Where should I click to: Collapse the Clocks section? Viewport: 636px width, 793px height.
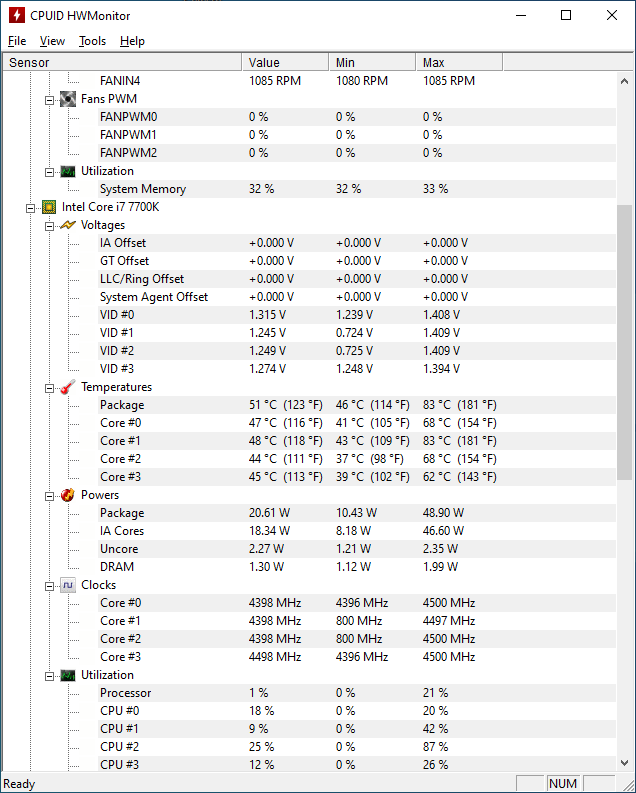(49, 586)
